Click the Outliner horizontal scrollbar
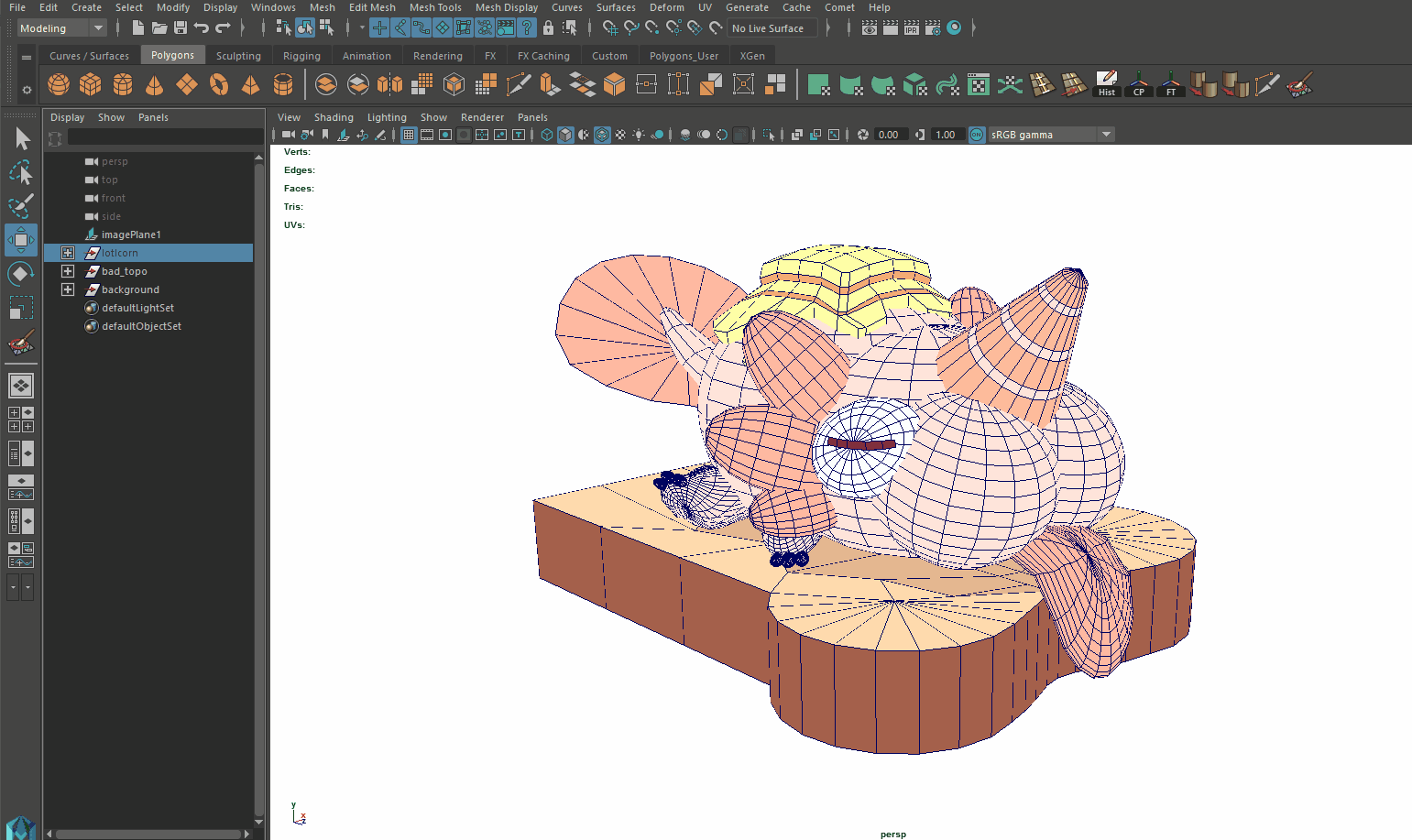 point(148,834)
